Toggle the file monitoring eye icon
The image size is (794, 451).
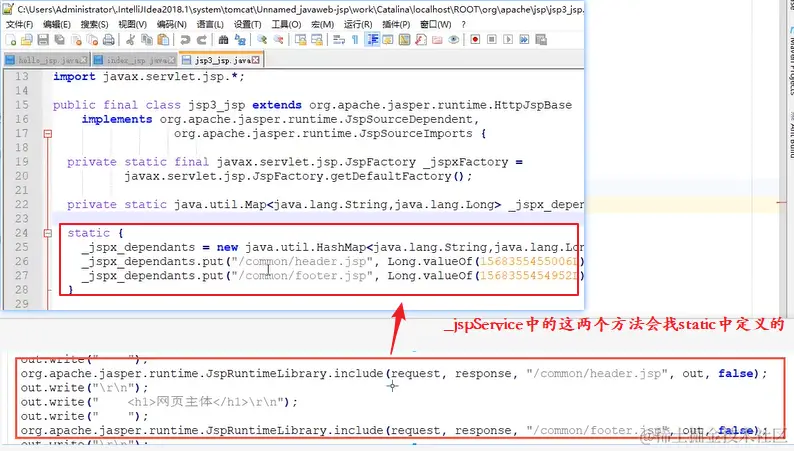454,39
